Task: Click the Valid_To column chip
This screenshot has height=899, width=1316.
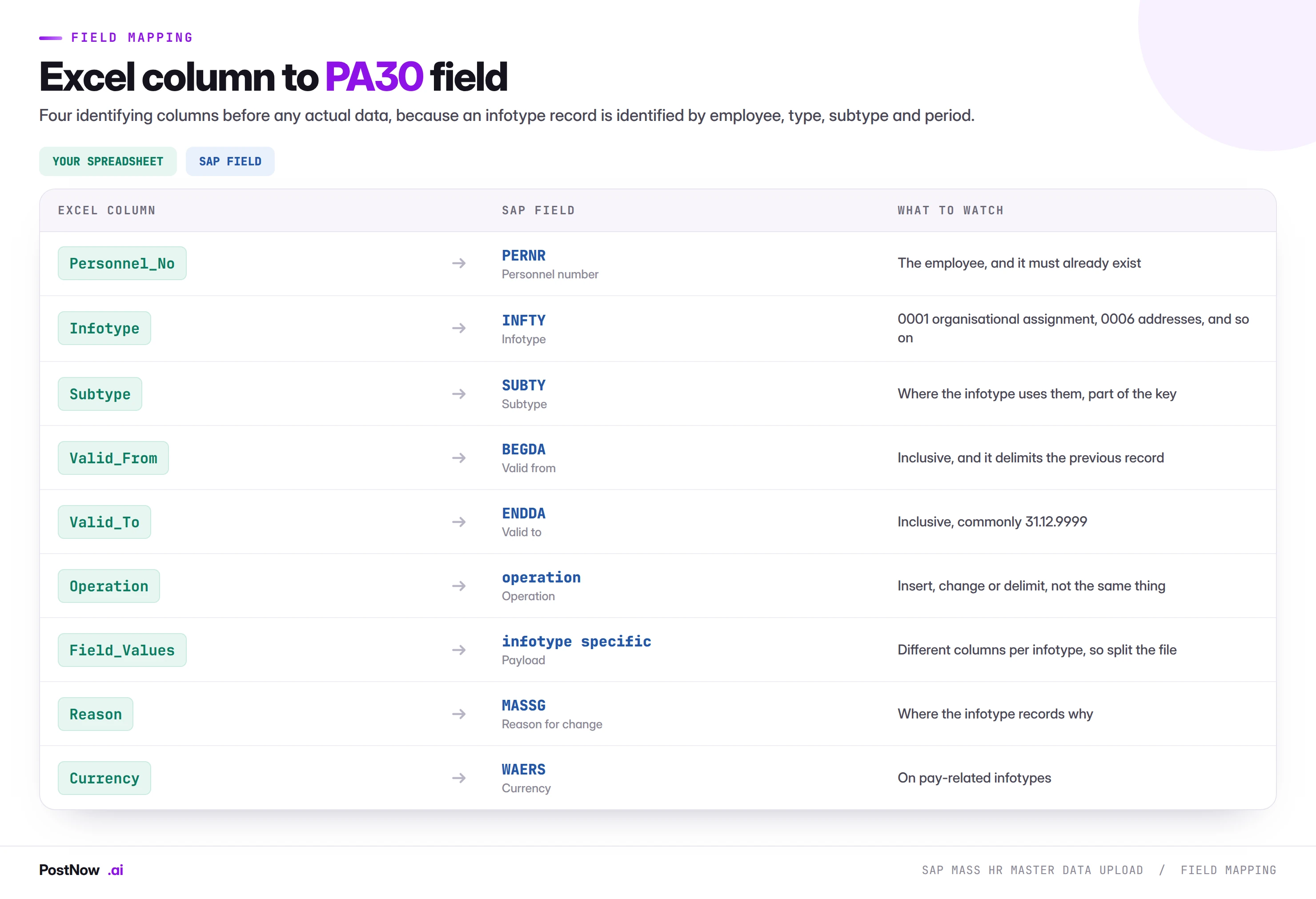Action: click(104, 522)
